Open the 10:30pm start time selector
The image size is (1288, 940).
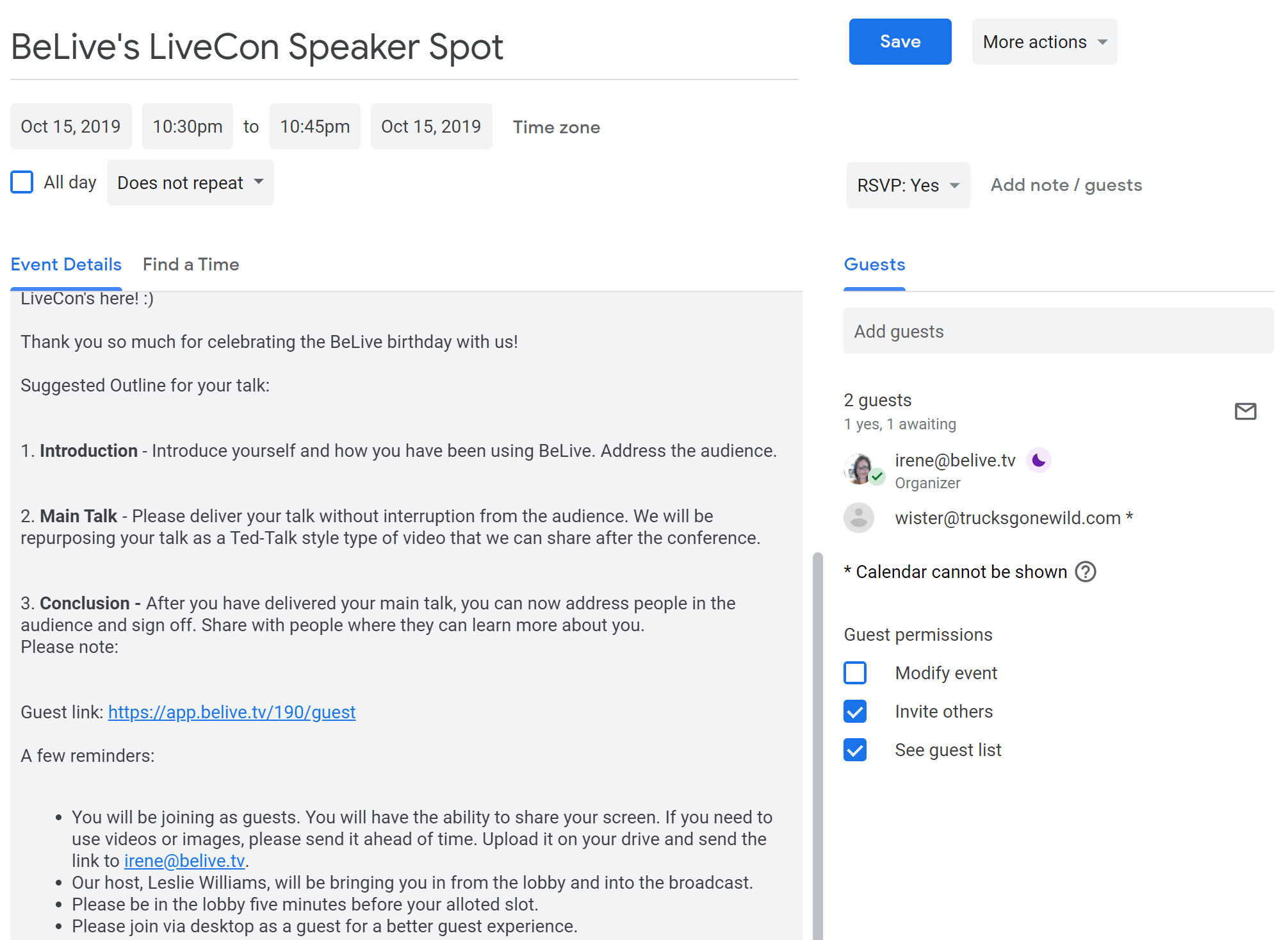point(188,126)
